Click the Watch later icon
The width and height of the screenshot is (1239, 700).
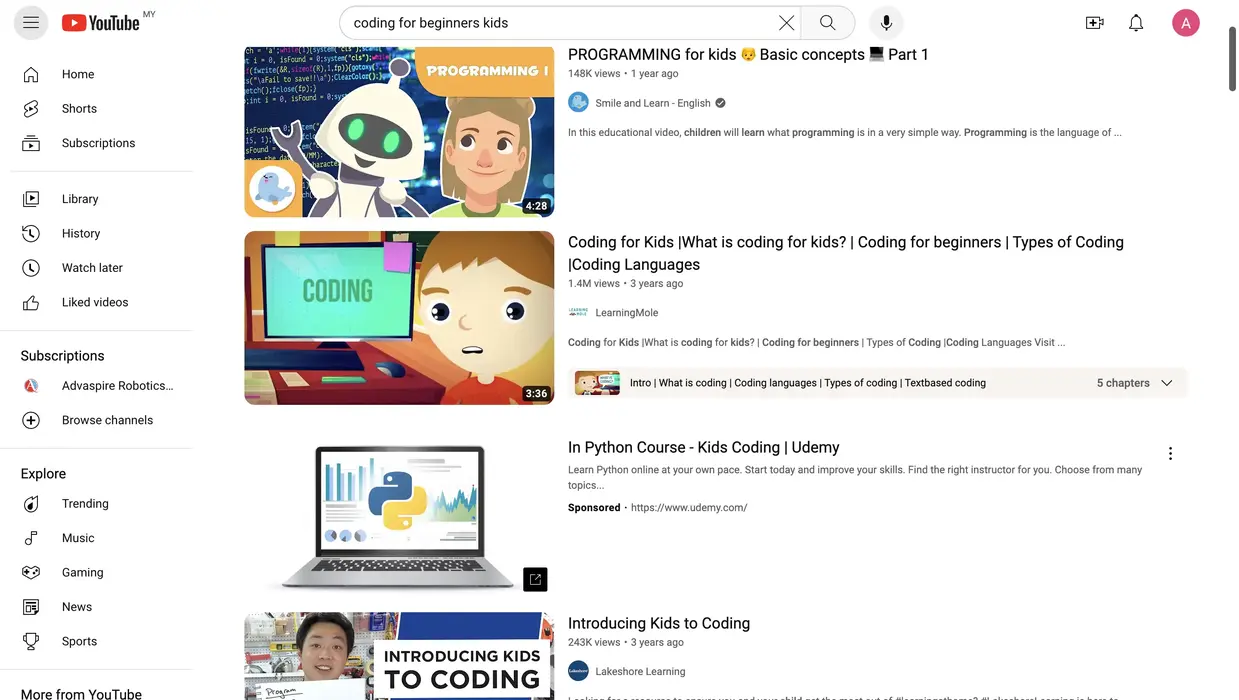coord(31,268)
